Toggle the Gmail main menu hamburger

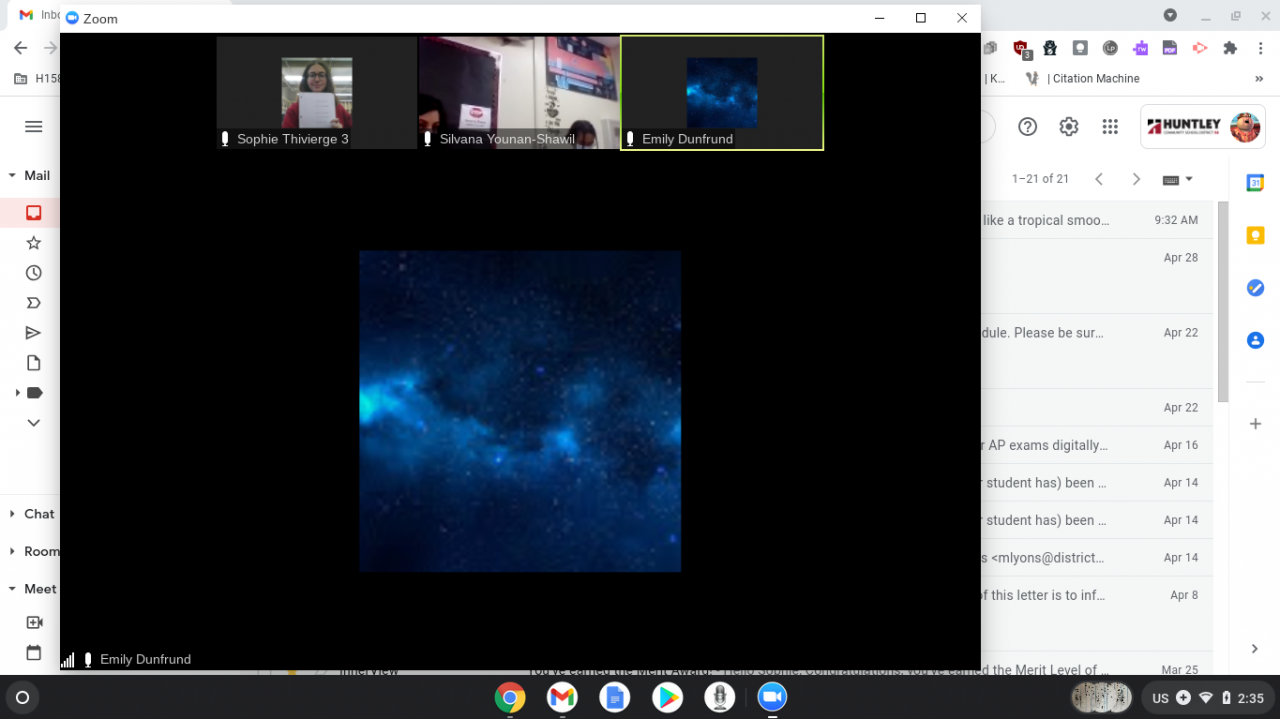click(x=33, y=127)
